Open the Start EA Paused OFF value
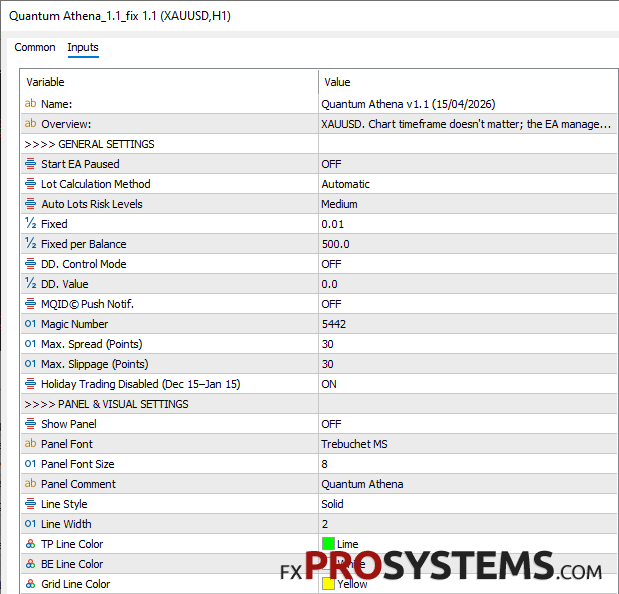 [x=468, y=164]
